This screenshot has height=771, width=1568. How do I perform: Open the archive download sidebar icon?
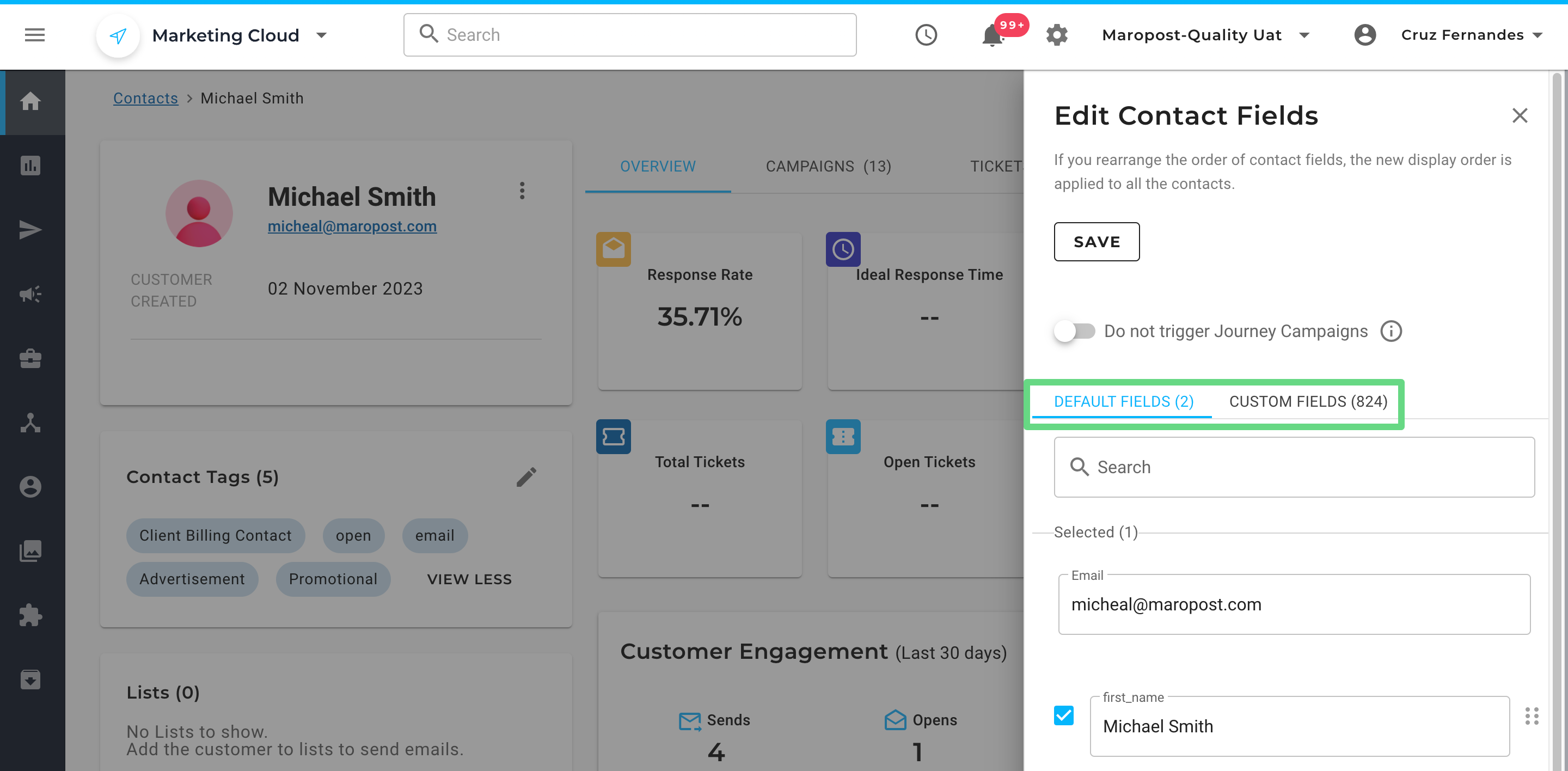click(30, 679)
